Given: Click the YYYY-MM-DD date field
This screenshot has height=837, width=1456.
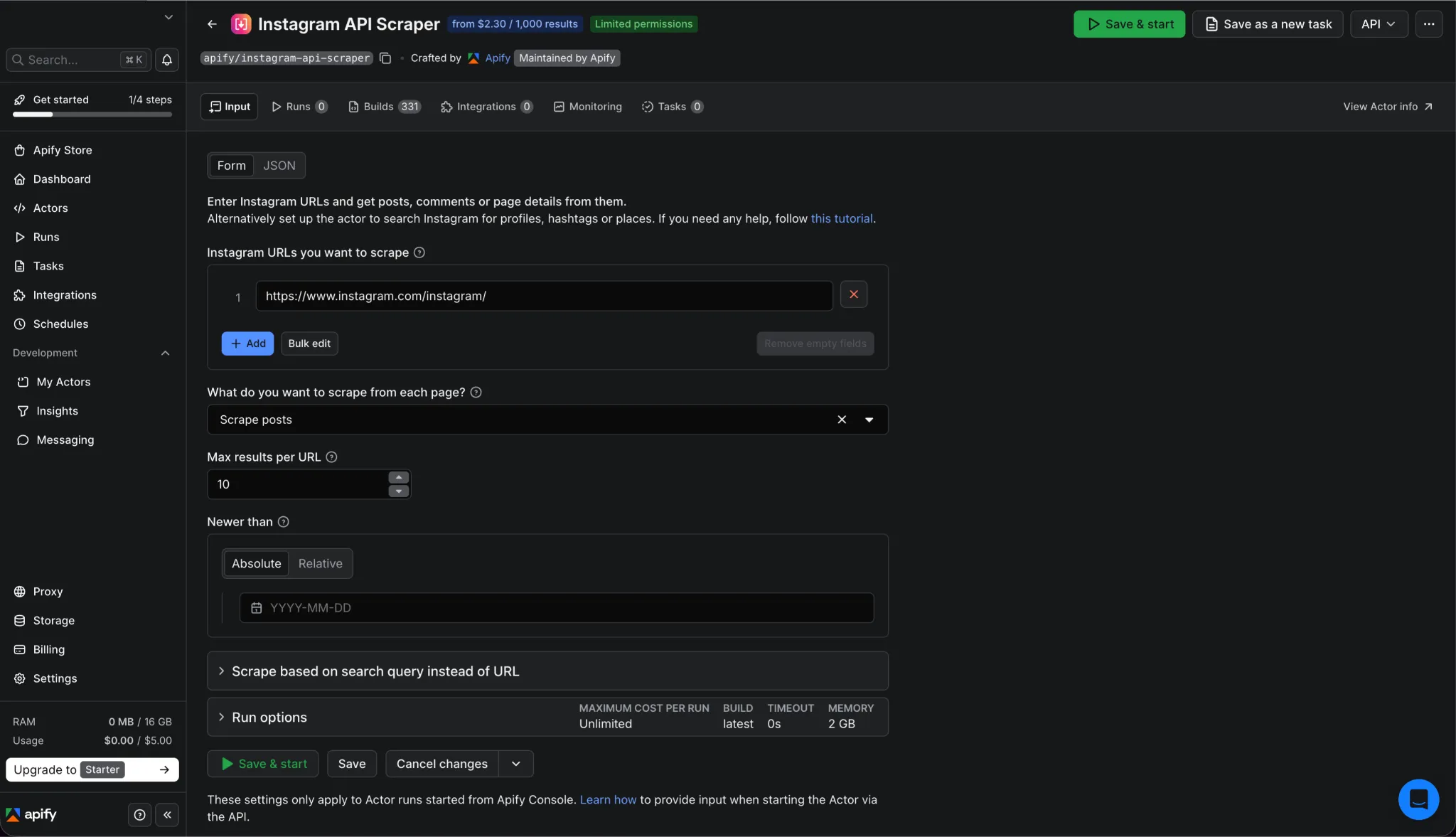Looking at the screenshot, I should [557, 608].
